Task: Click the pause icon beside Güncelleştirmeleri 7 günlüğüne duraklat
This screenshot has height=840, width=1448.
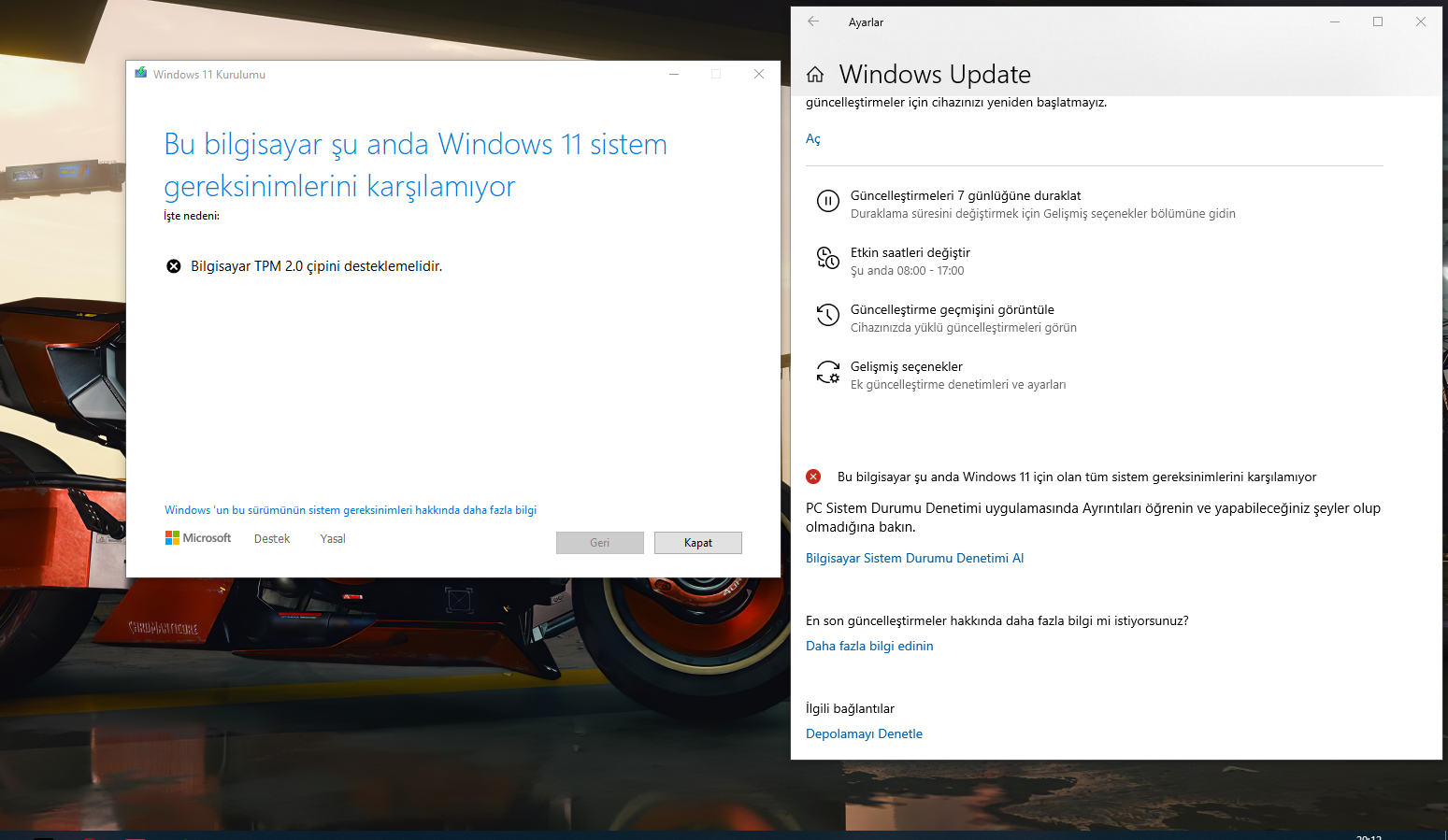Action: [828, 201]
